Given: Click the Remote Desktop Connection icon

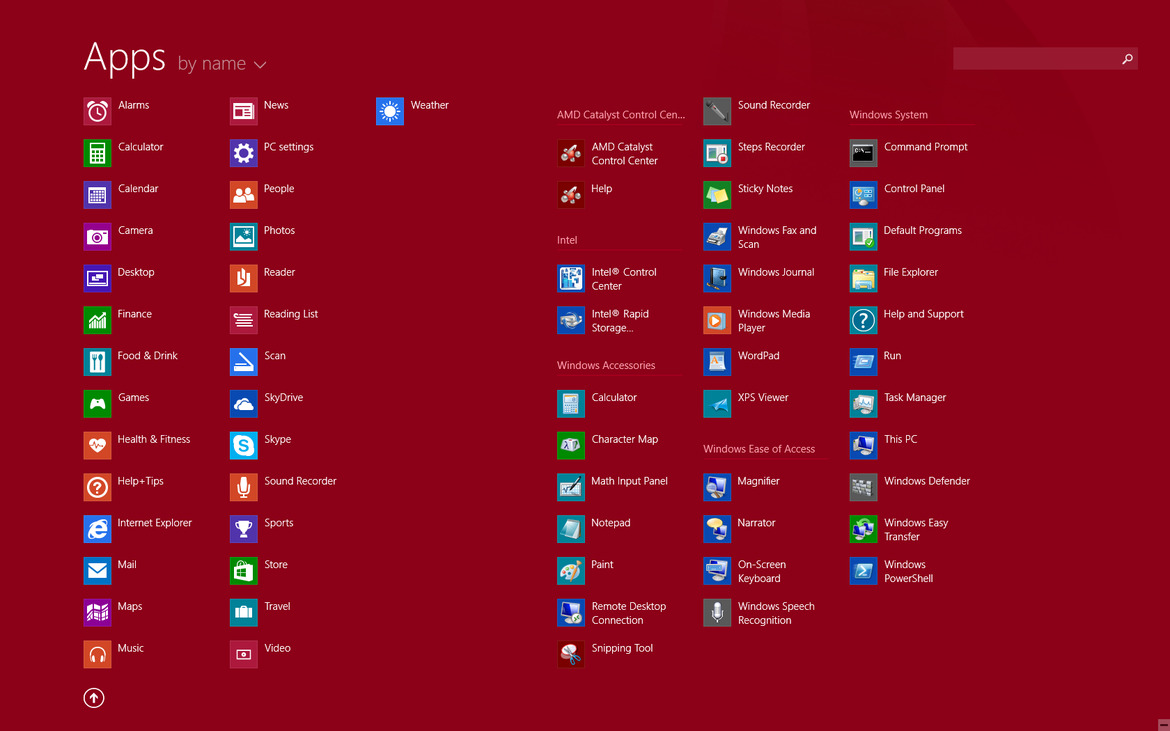Looking at the screenshot, I should click(571, 612).
